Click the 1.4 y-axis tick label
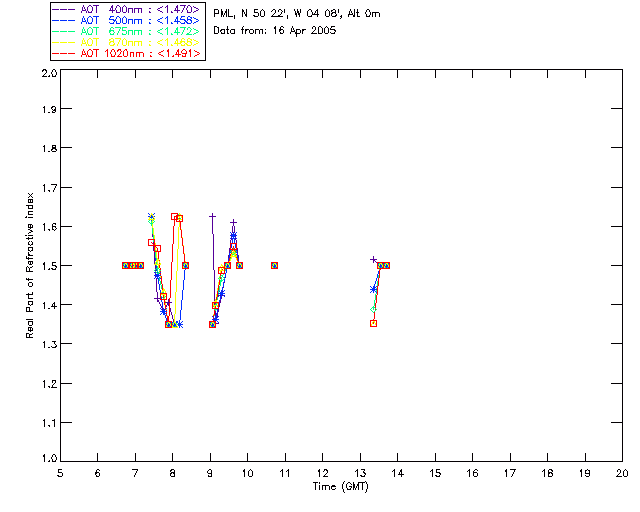640x512 pixels. [49, 305]
